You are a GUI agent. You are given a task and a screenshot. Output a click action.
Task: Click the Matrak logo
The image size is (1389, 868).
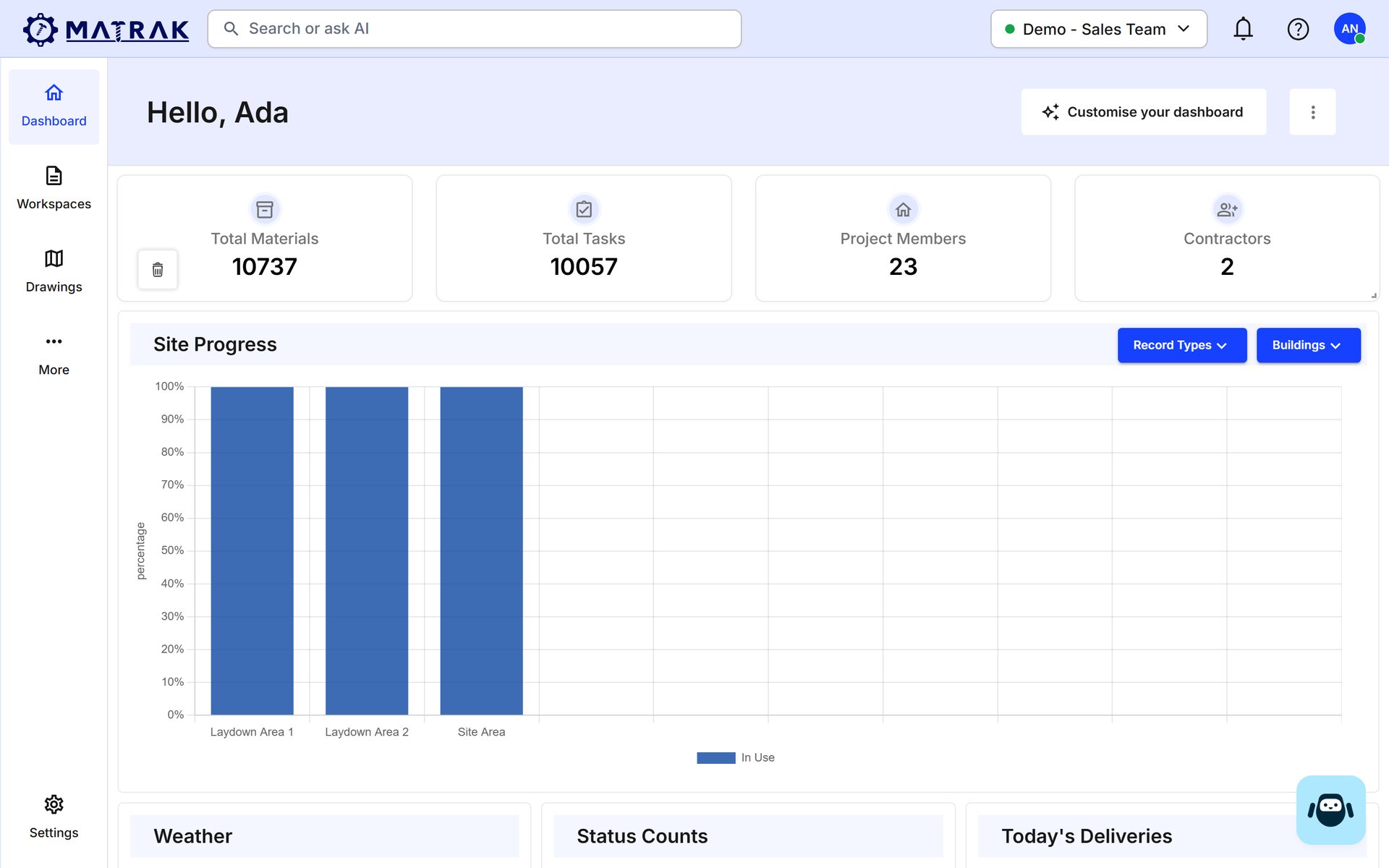[x=106, y=30]
